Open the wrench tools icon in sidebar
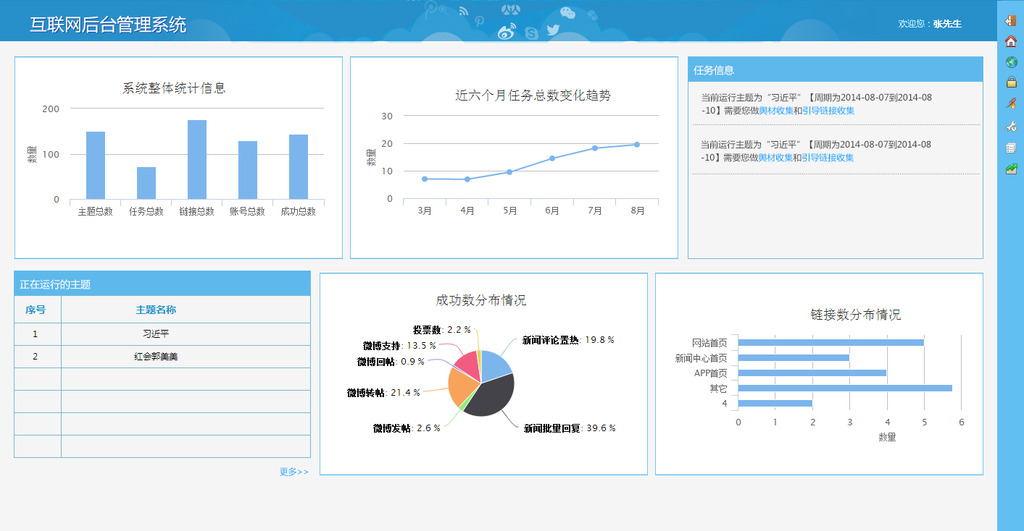1024x531 pixels. pos(1011,126)
